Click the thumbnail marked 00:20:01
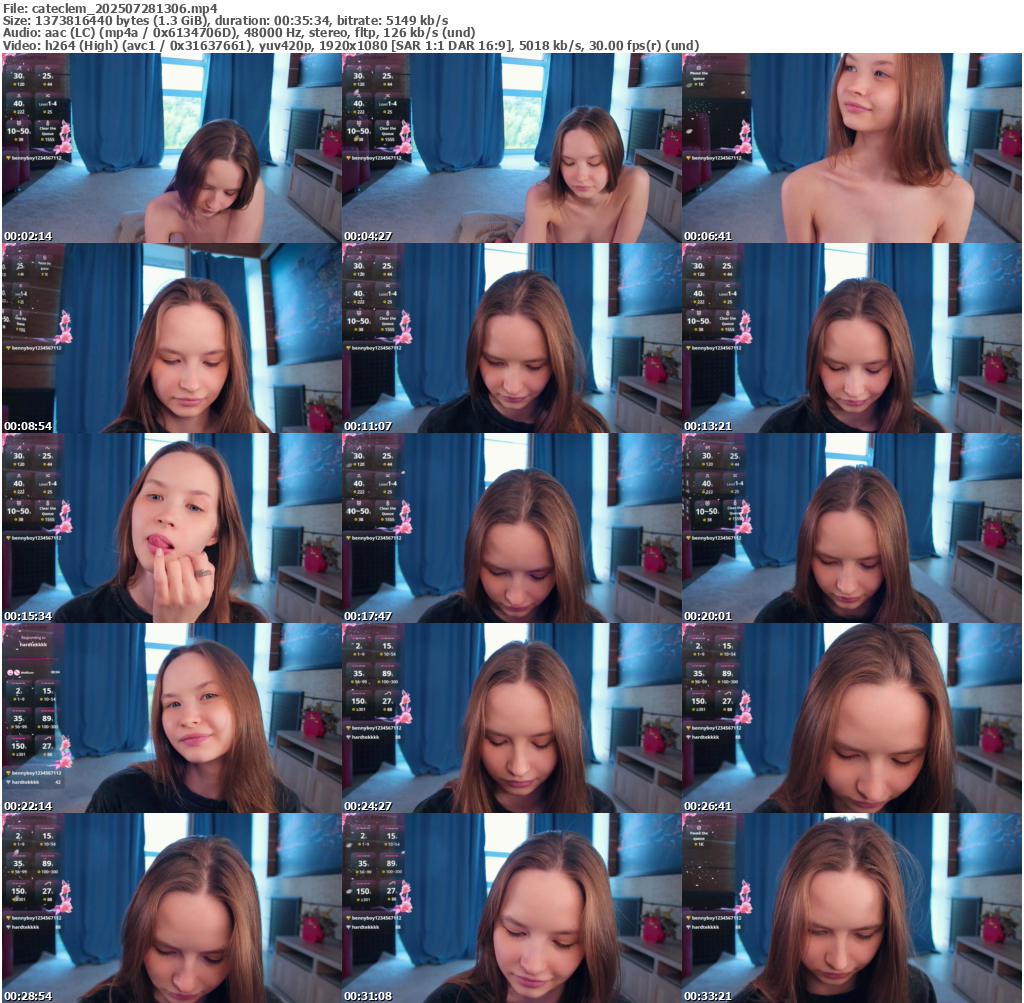 click(x=851, y=528)
